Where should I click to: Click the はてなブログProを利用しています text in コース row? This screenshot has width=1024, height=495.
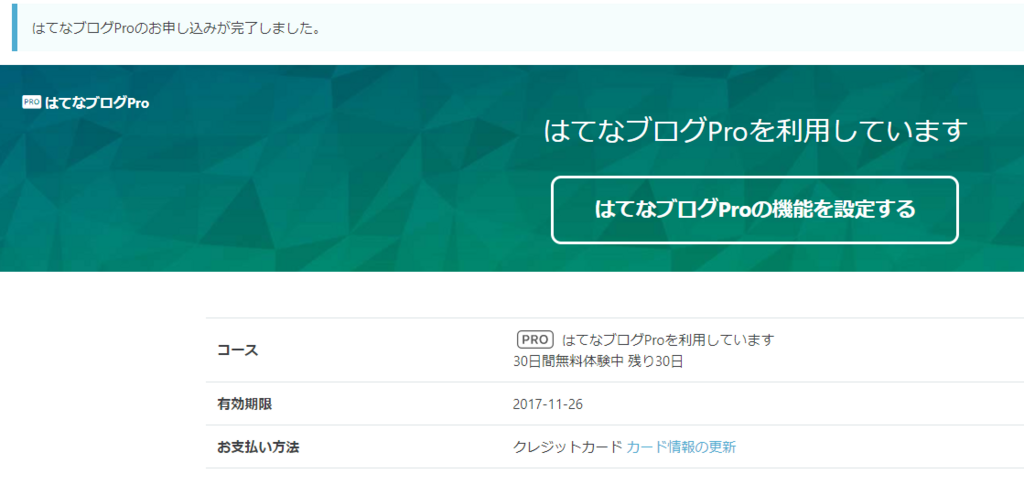point(667,340)
